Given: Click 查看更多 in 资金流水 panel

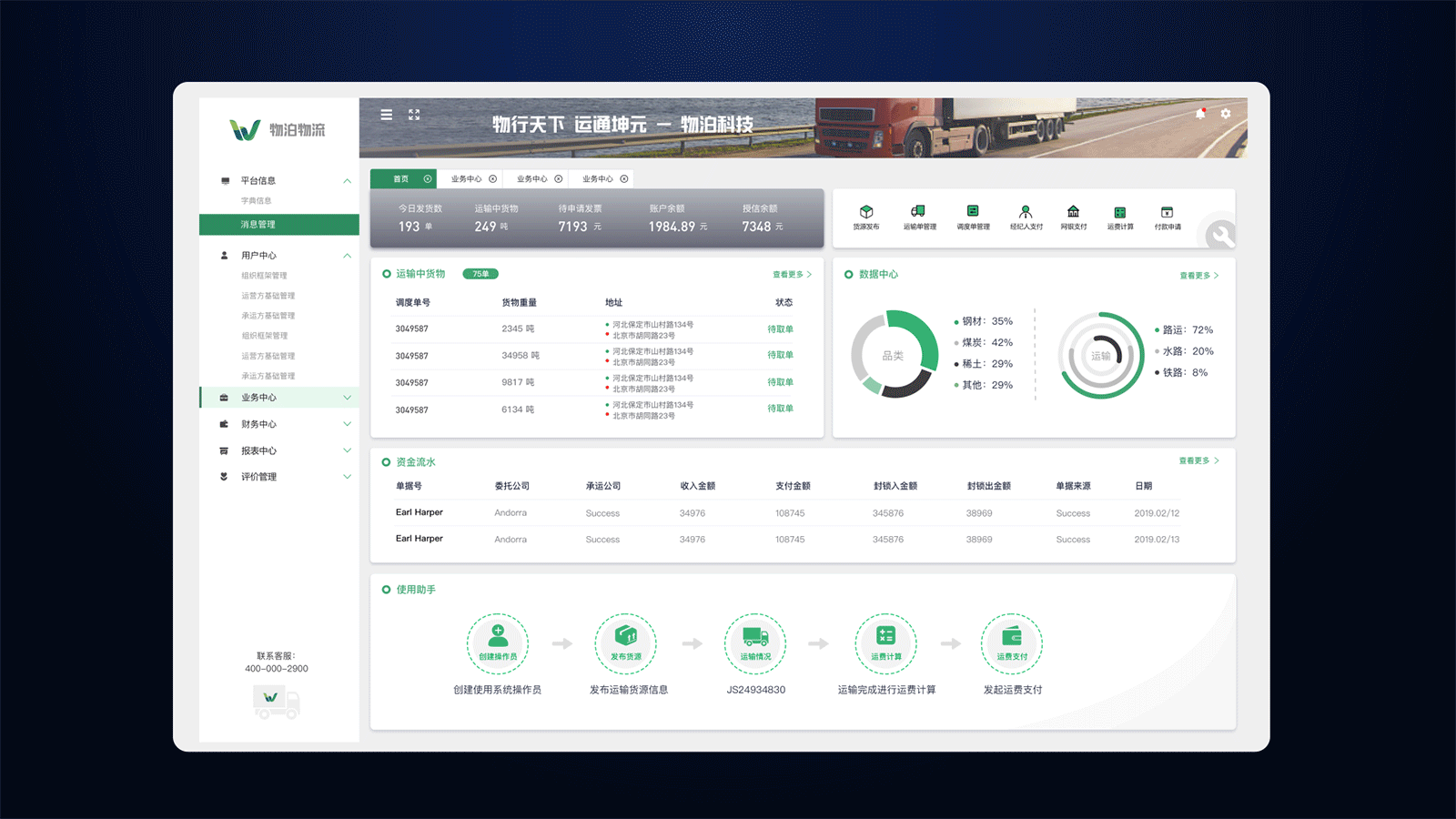Looking at the screenshot, I should (x=1198, y=461).
